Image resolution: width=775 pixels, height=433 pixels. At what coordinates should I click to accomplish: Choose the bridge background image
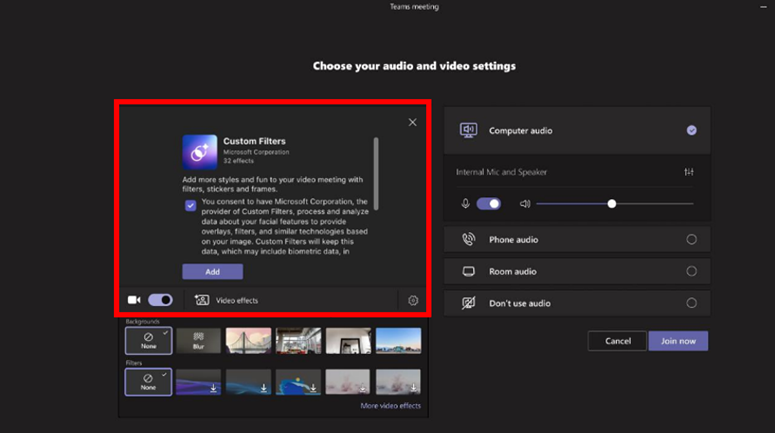tap(248, 341)
